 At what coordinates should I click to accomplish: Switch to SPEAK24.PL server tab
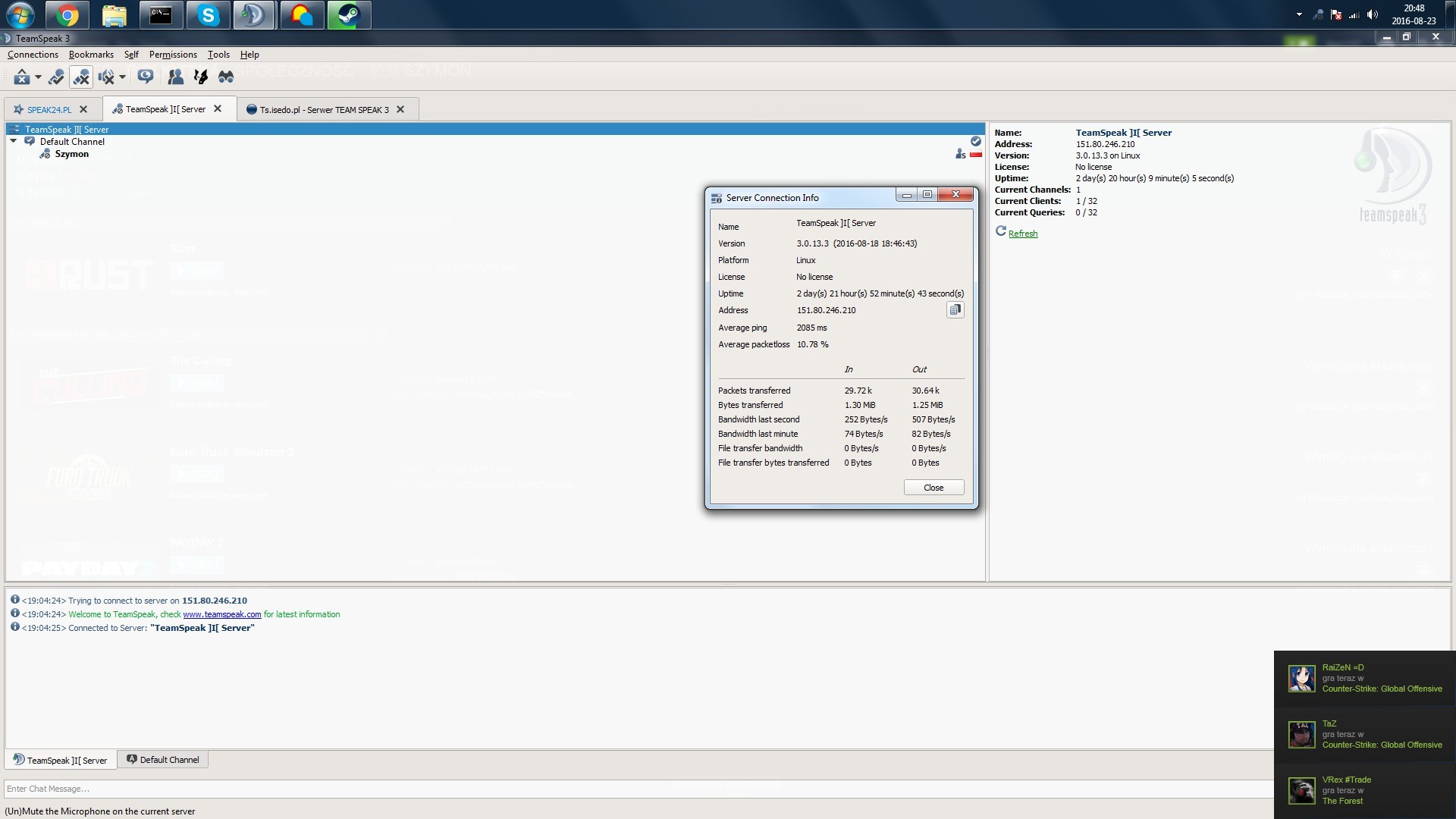[49, 109]
